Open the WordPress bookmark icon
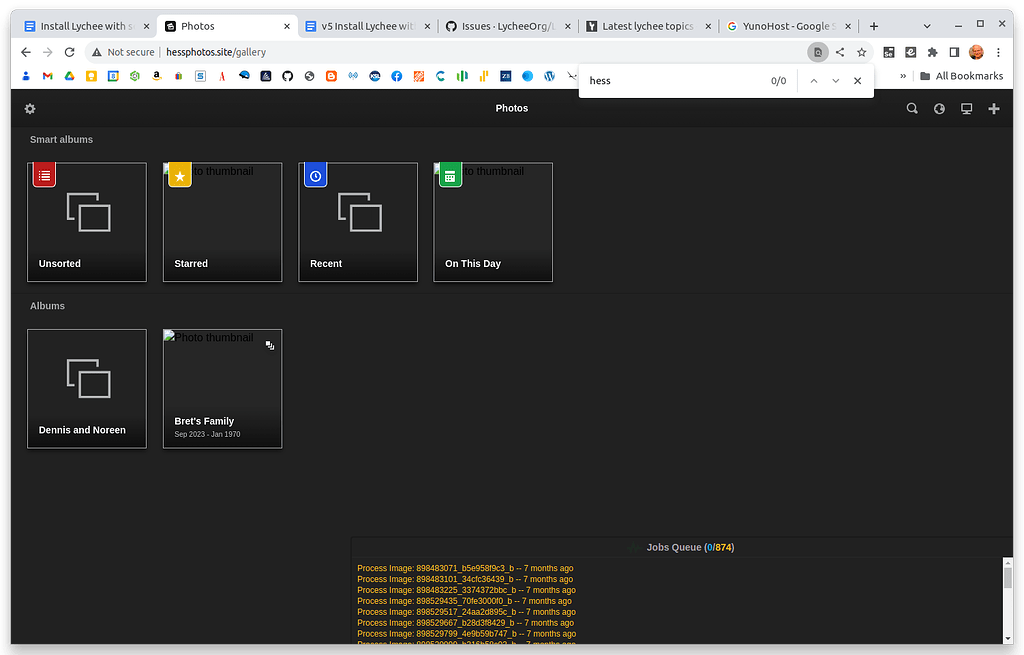1024x655 pixels. (x=549, y=76)
